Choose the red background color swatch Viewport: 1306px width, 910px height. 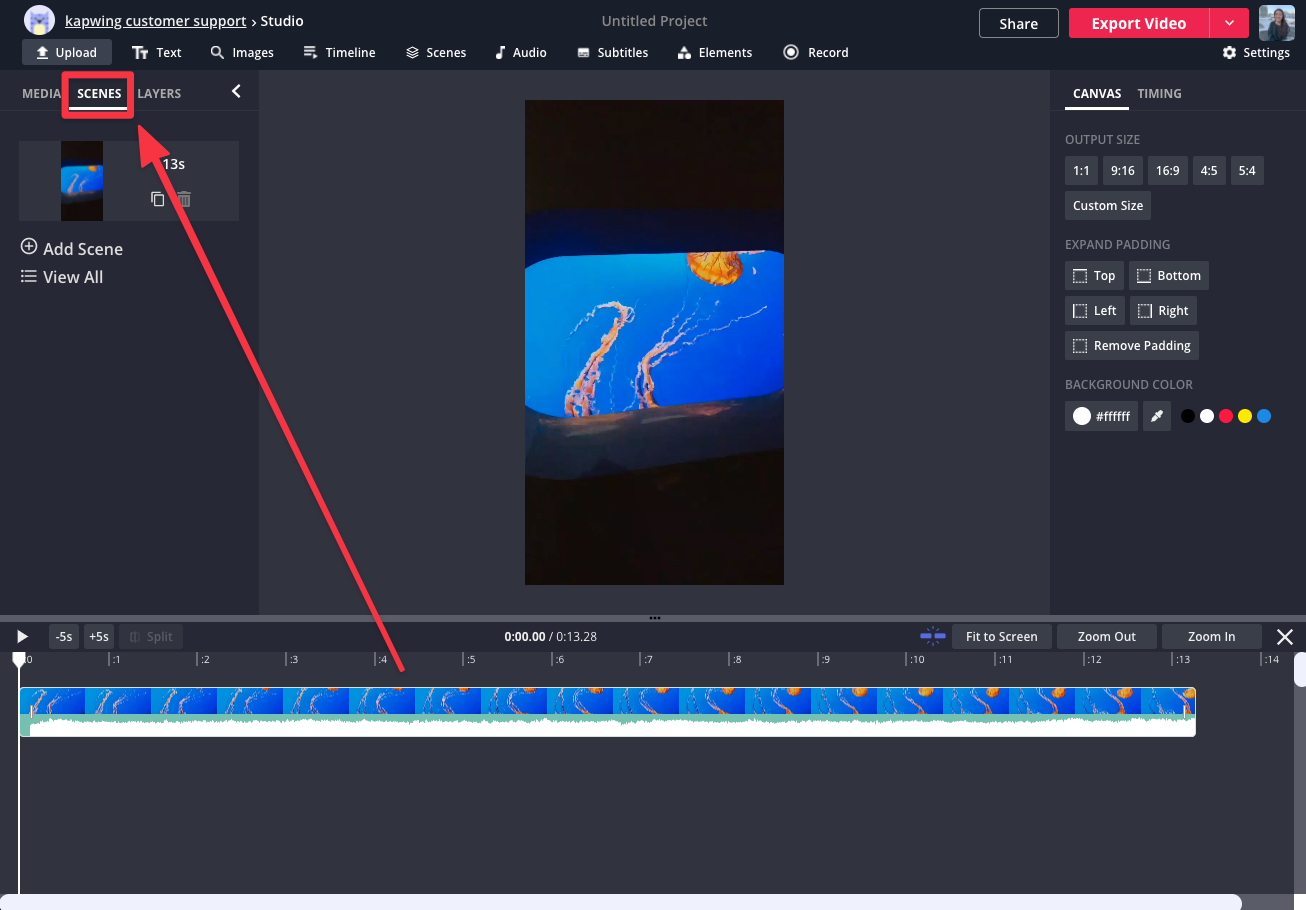point(1226,416)
